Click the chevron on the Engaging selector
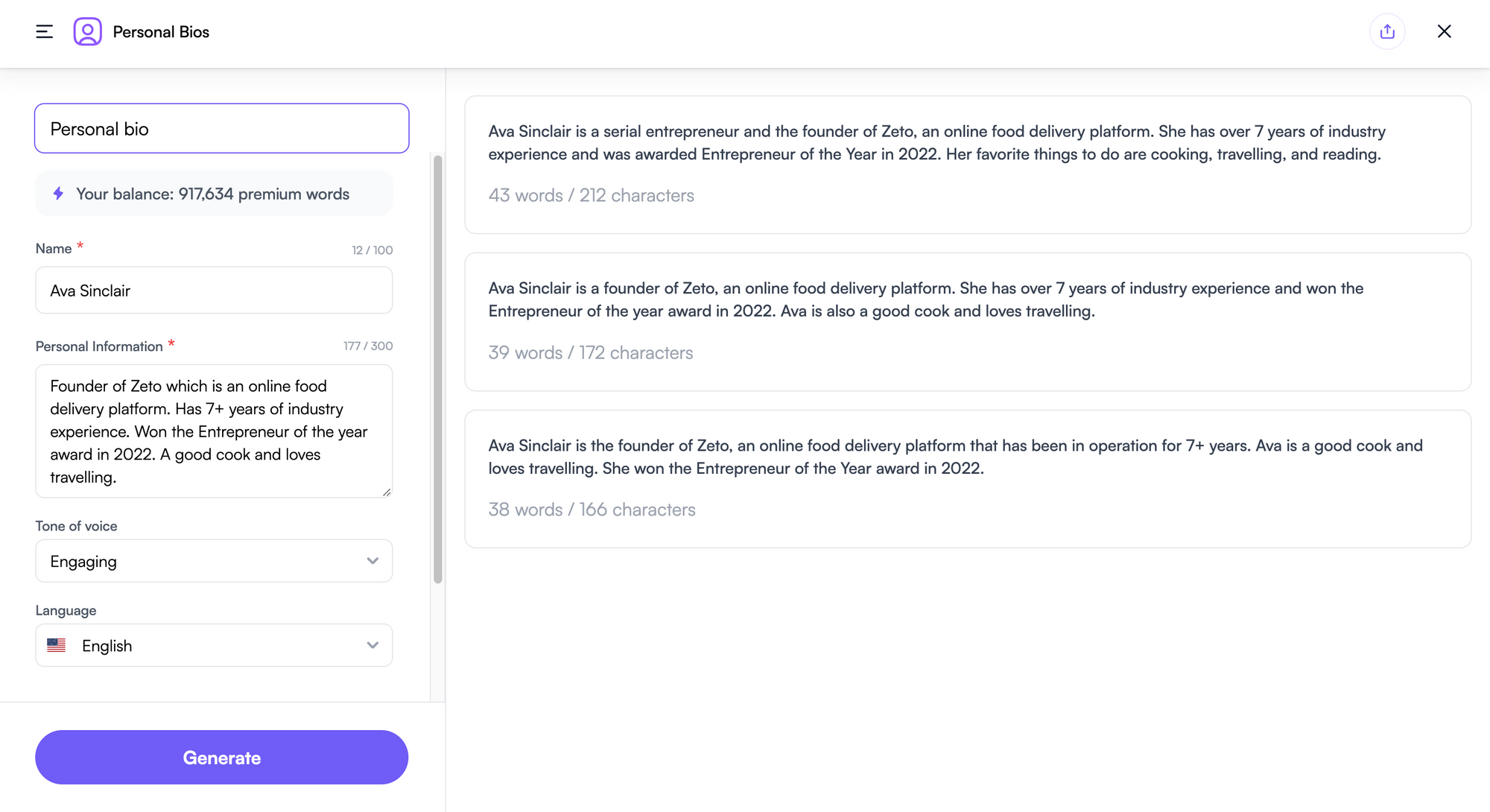1490x812 pixels. point(372,561)
